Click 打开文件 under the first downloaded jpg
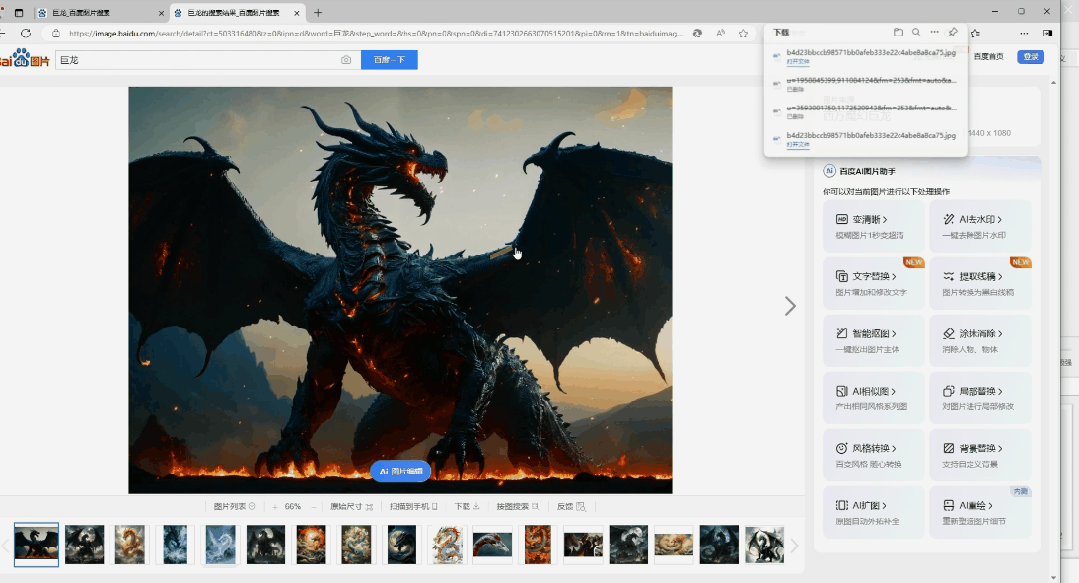Viewport: 1079px width, 583px height. click(x=798, y=61)
